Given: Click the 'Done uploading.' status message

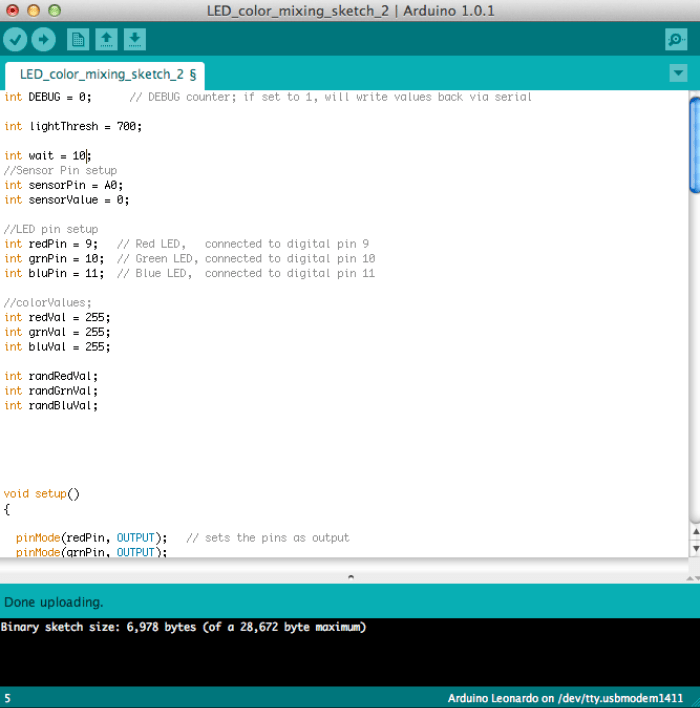Looking at the screenshot, I should [x=54, y=602].
